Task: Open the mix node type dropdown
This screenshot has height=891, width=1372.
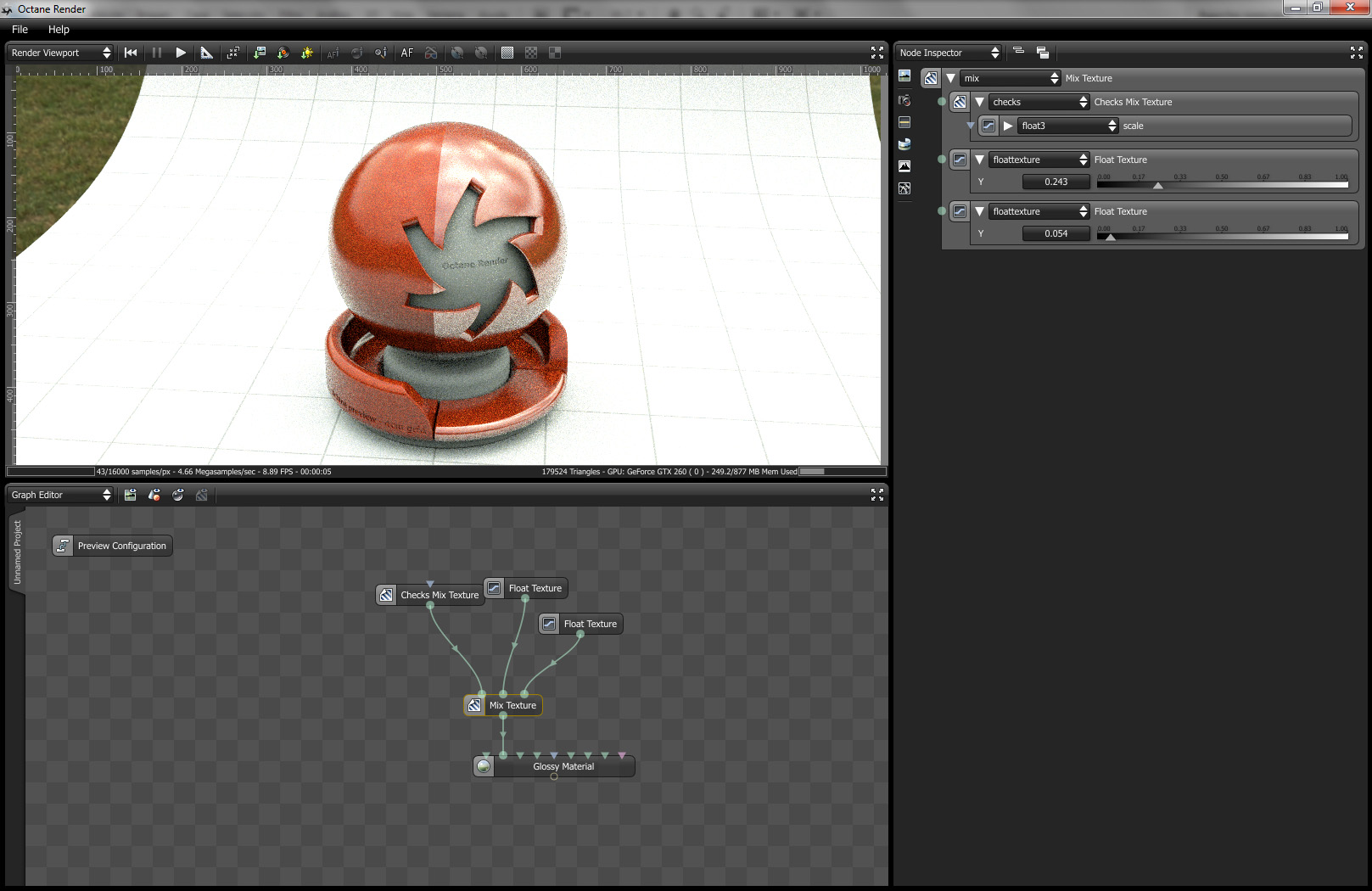Action: click(x=1011, y=78)
